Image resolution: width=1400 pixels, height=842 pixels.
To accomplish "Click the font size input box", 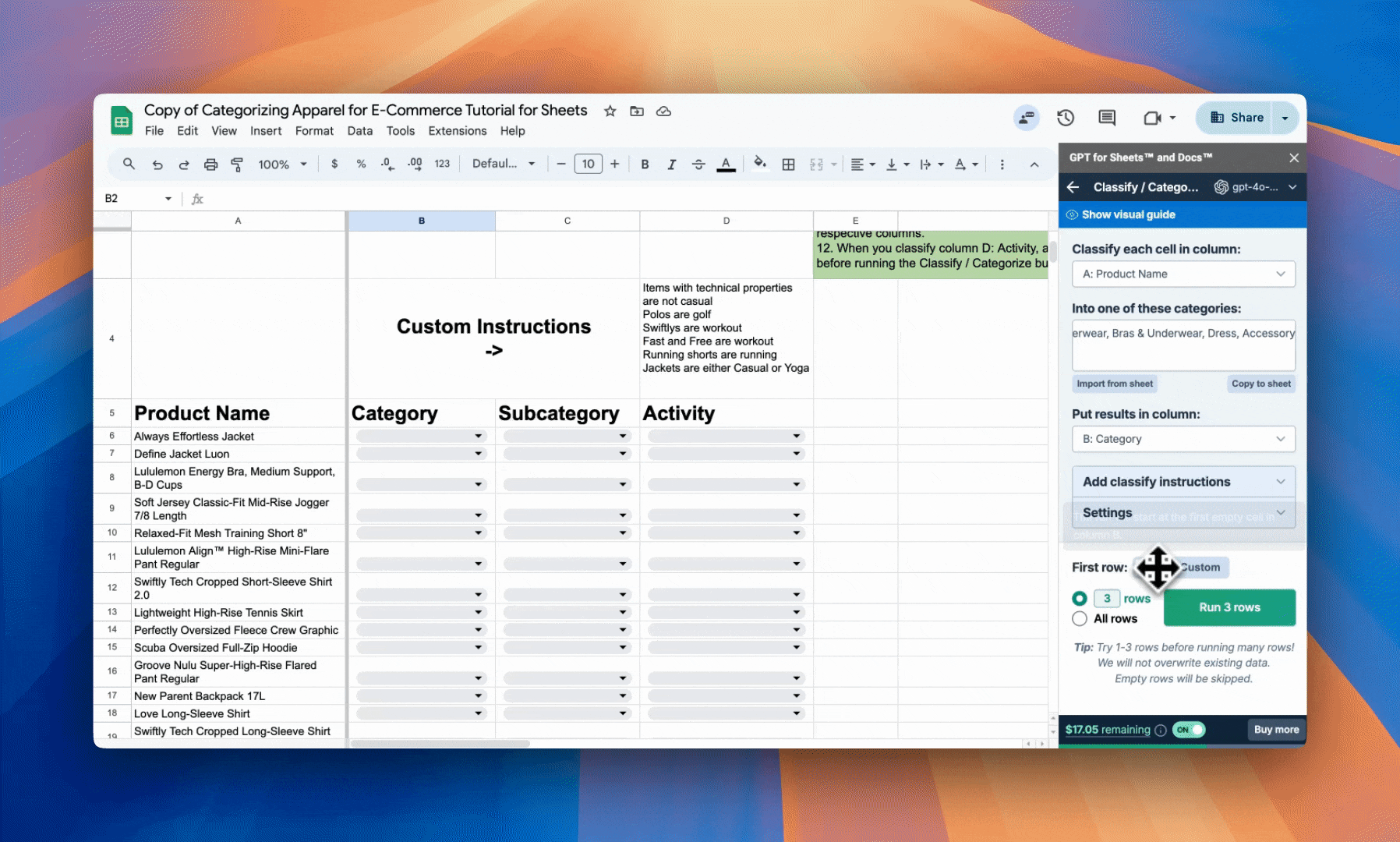I will (588, 164).
